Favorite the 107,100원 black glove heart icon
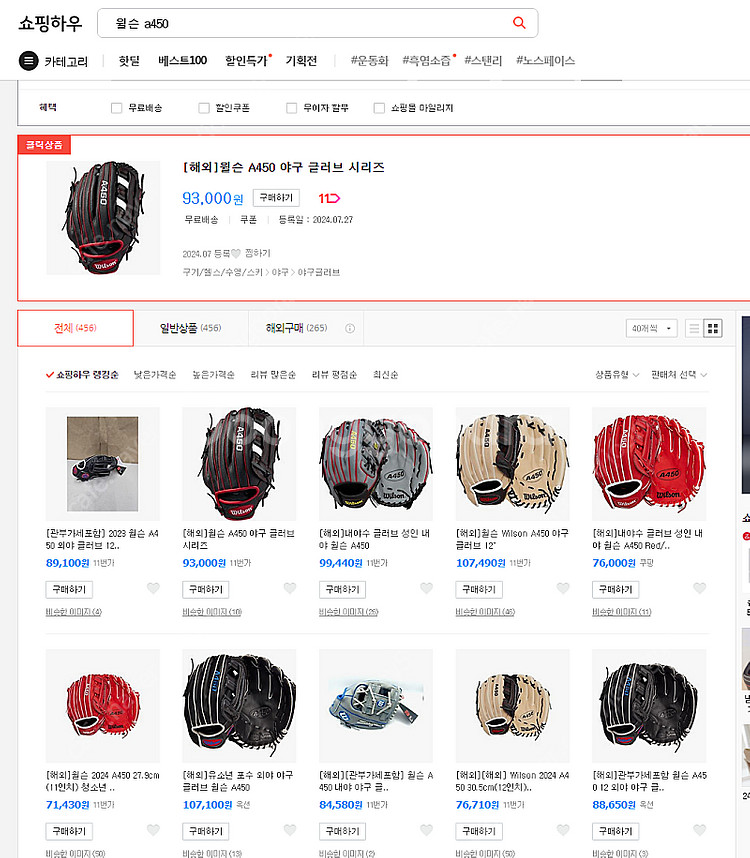This screenshot has width=750, height=858. coord(290,830)
